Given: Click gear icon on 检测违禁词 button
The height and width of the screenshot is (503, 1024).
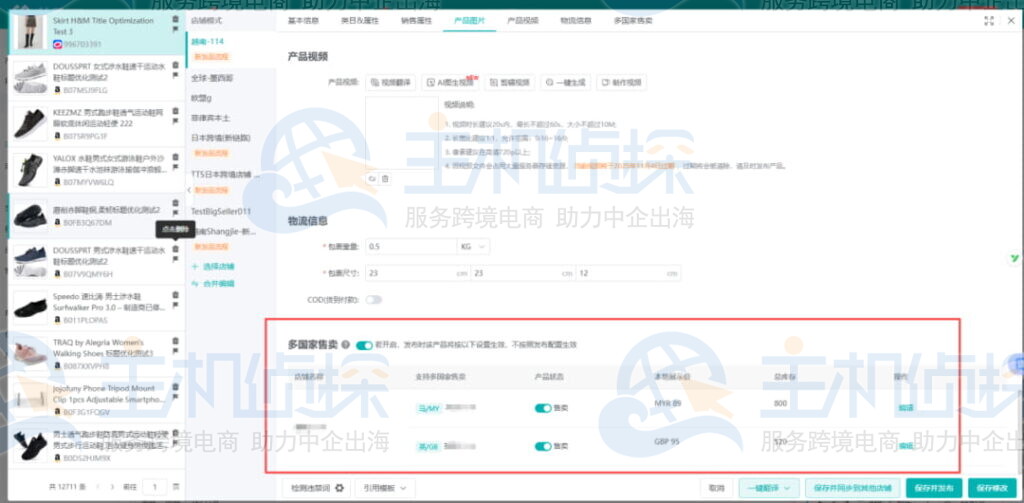Looking at the screenshot, I should tap(339, 488).
